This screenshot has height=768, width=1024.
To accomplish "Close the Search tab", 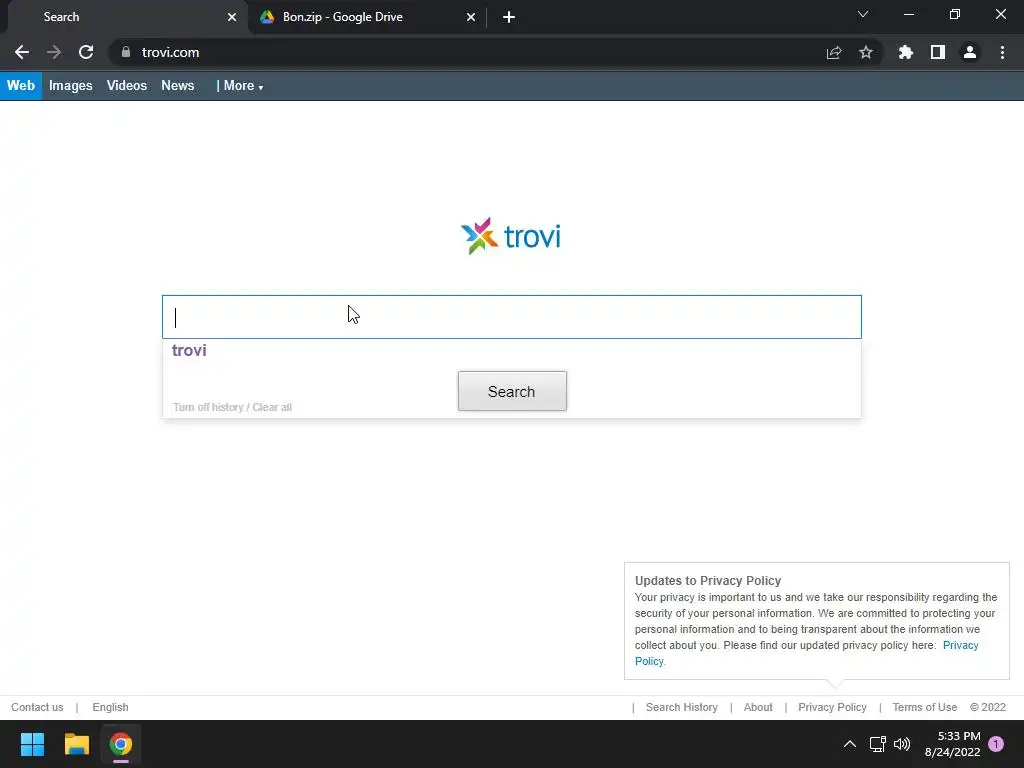I will coord(232,17).
